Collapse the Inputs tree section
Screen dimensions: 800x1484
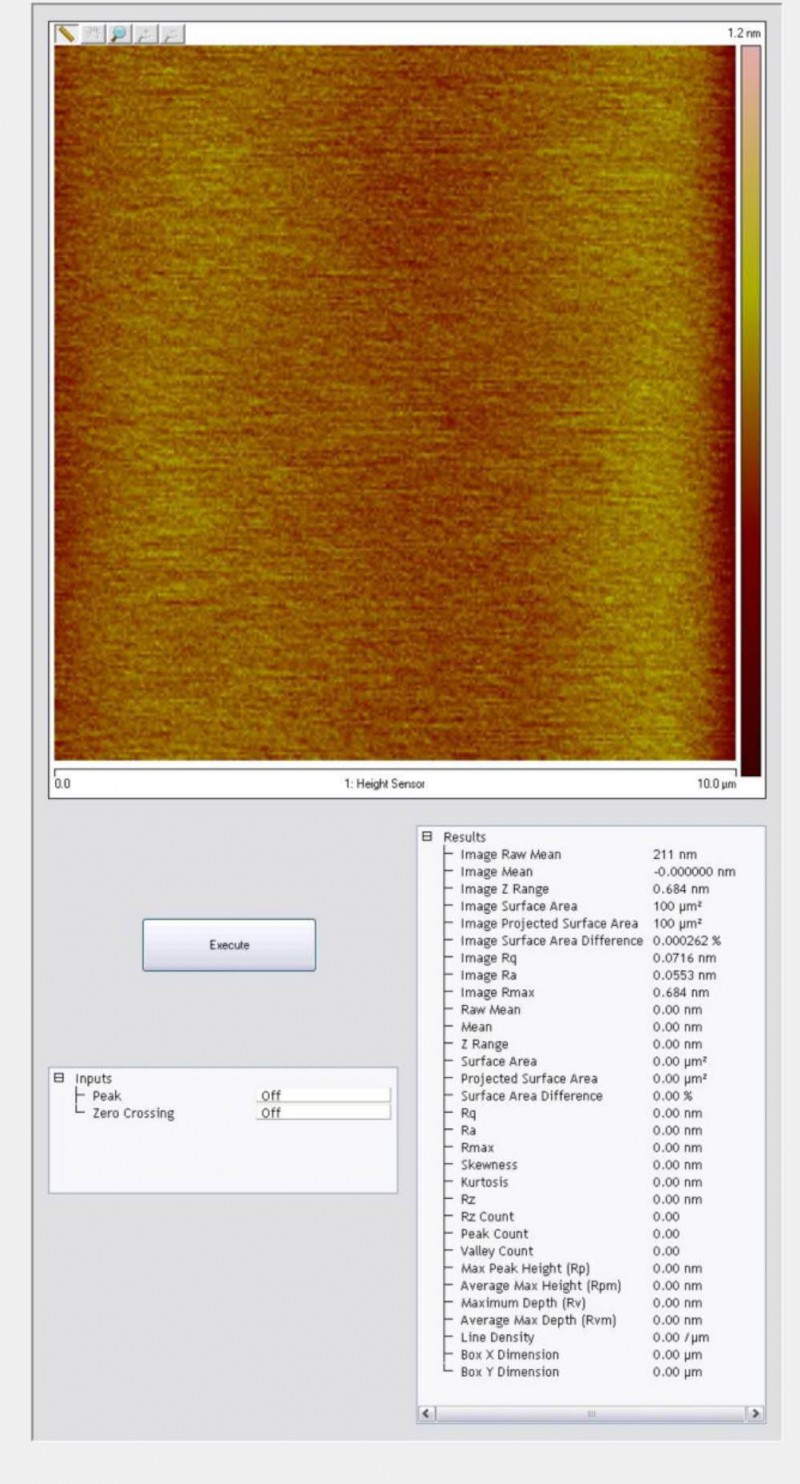58,1078
